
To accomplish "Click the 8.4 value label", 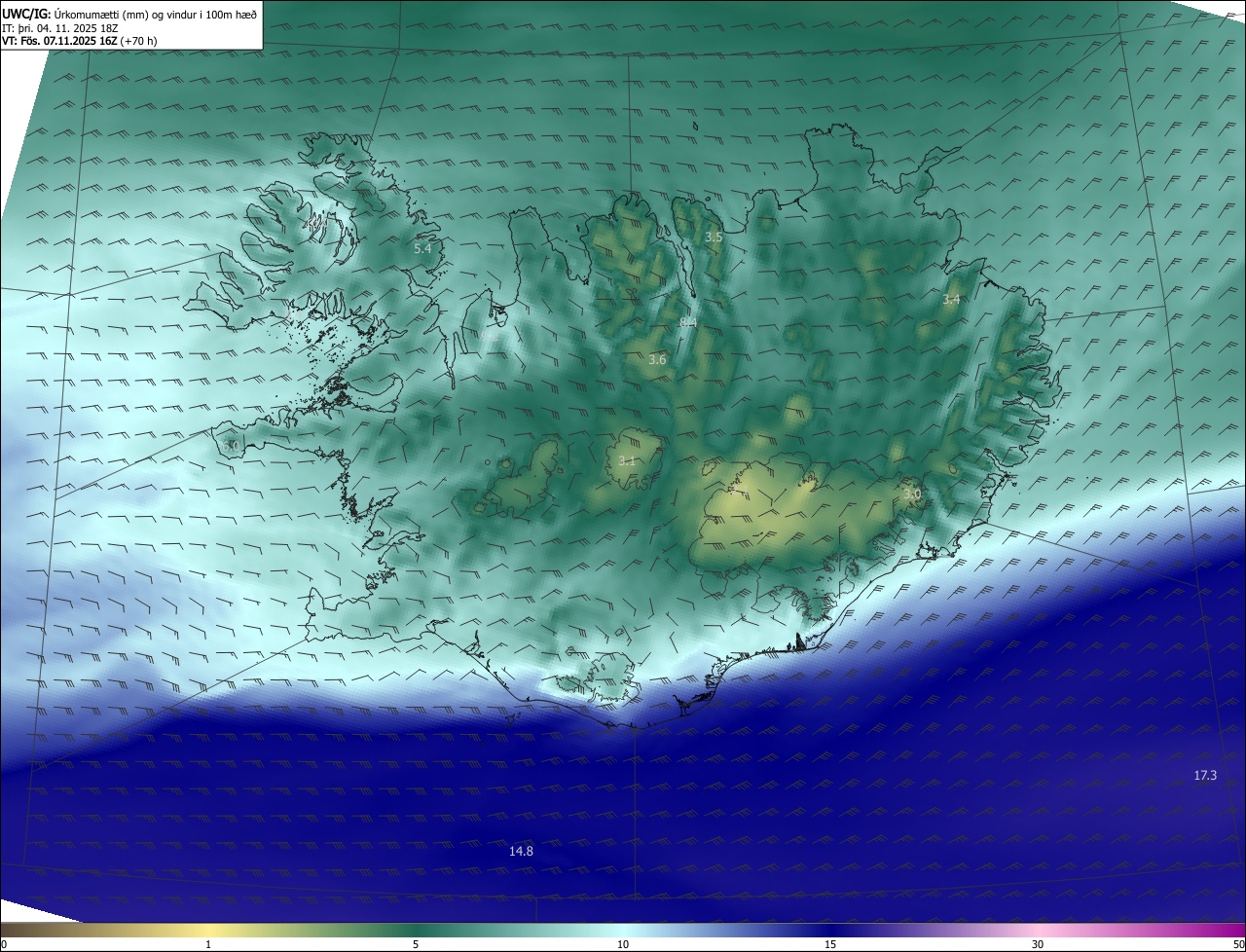I will pos(688,322).
